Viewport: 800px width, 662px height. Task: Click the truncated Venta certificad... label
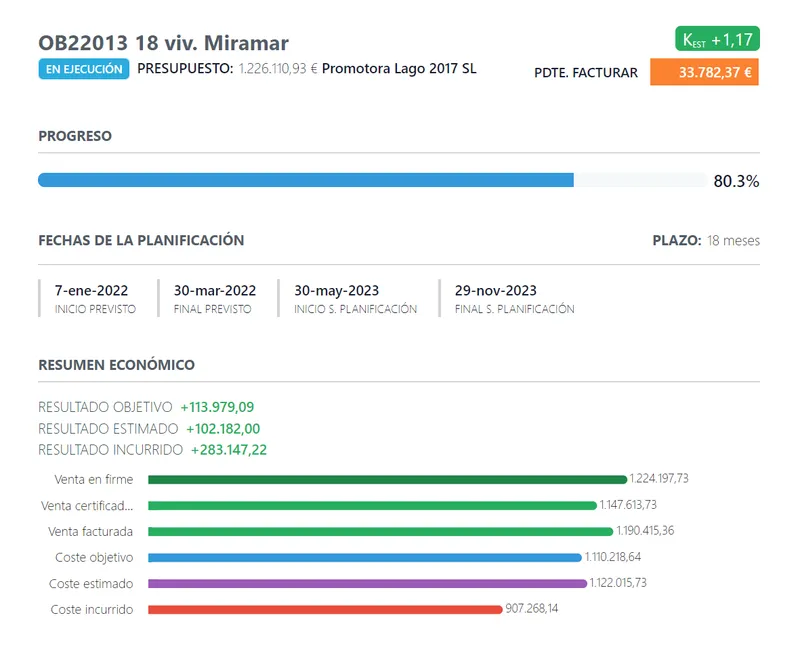tap(87, 505)
